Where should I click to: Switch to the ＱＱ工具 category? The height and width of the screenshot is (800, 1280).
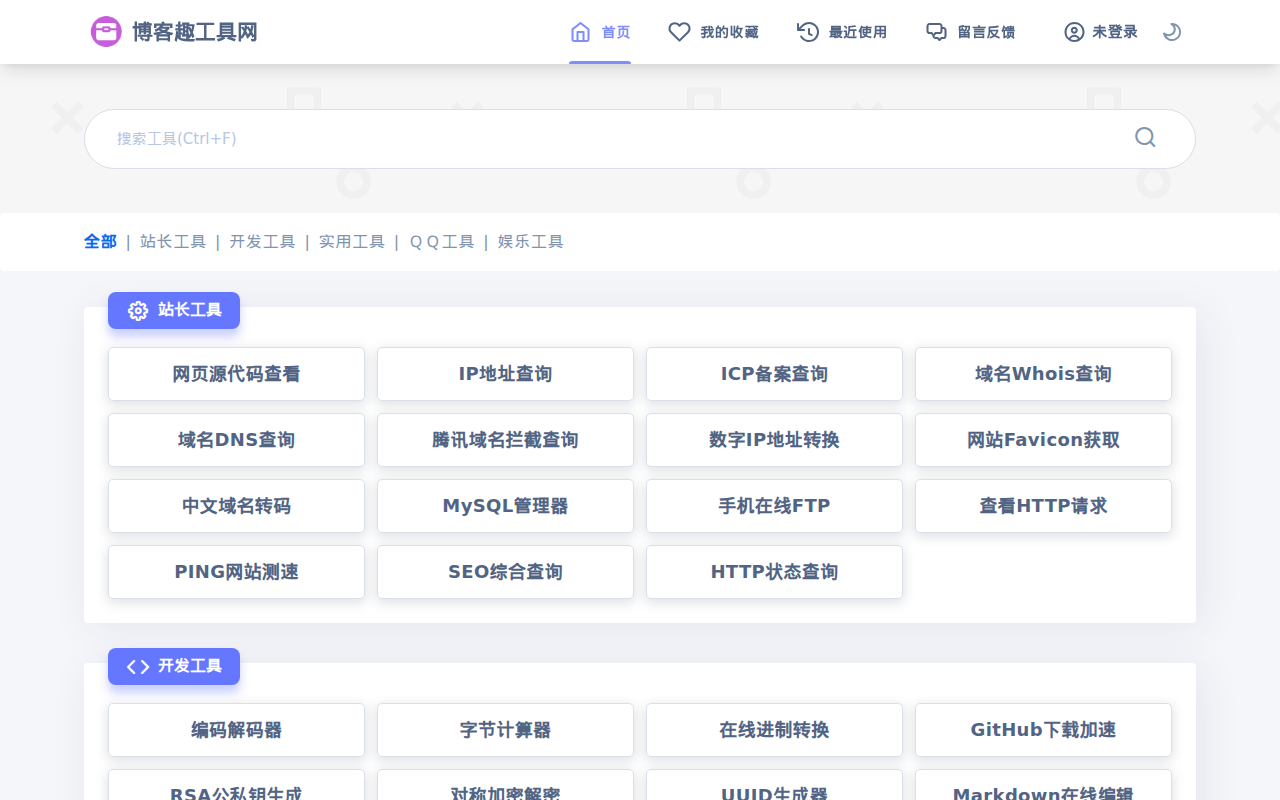point(442,241)
